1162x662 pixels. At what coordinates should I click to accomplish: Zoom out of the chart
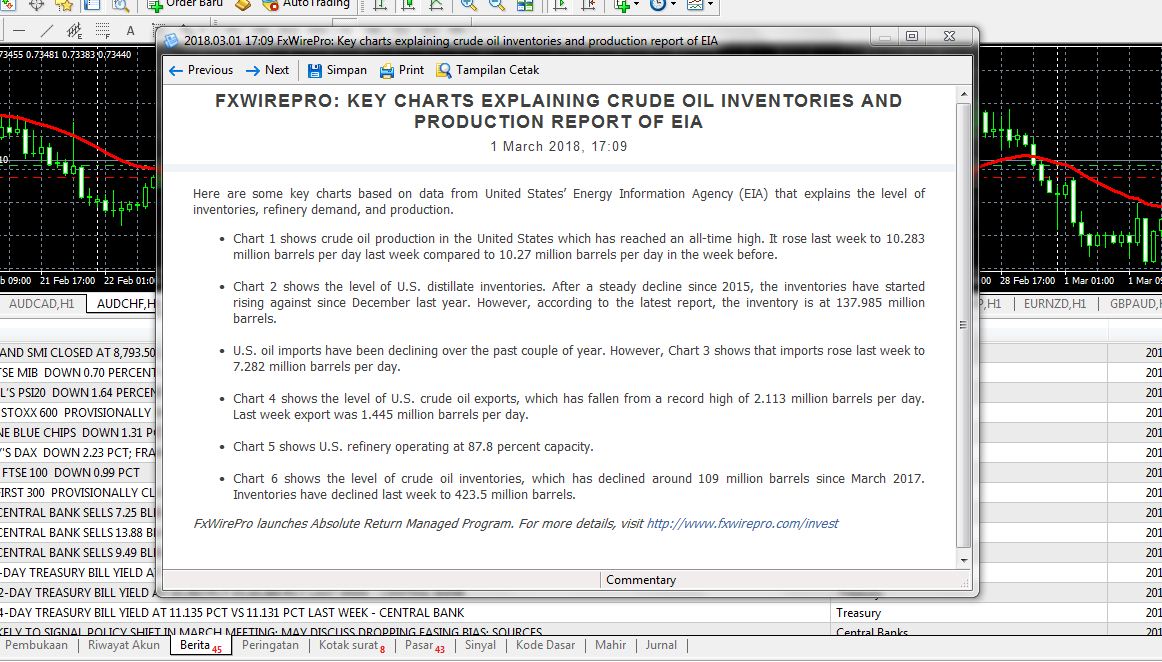pyautogui.click(x=497, y=4)
